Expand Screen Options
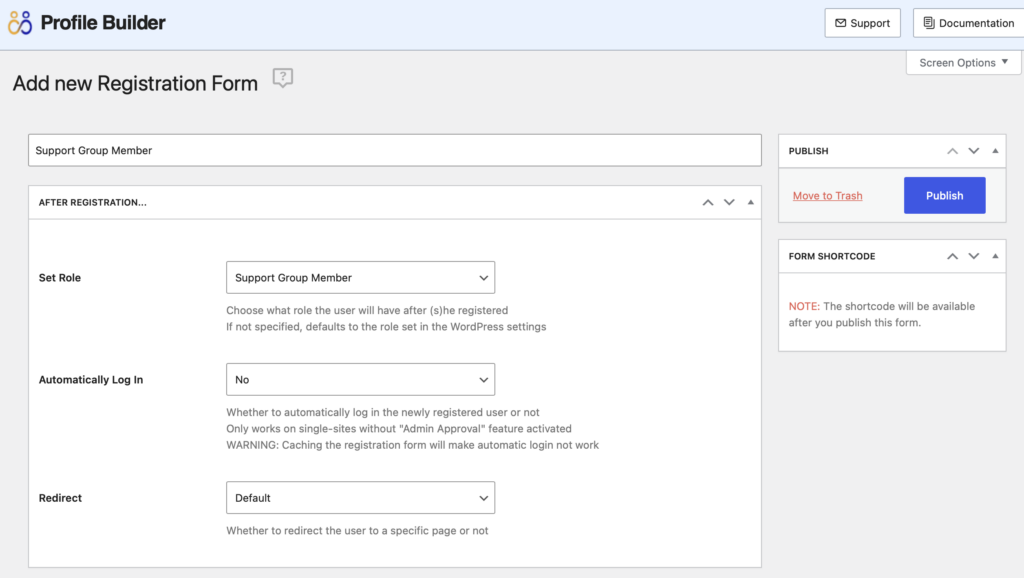The width and height of the screenshot is (1024, 578). pyautogui.click(x=963, y=63)
